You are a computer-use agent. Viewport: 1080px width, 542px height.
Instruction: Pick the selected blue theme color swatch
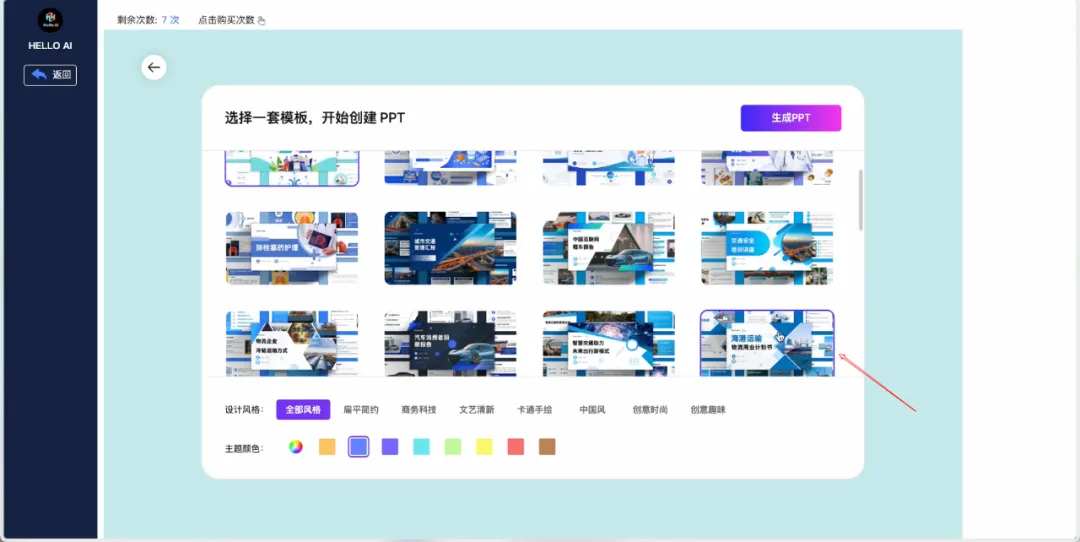358,447
